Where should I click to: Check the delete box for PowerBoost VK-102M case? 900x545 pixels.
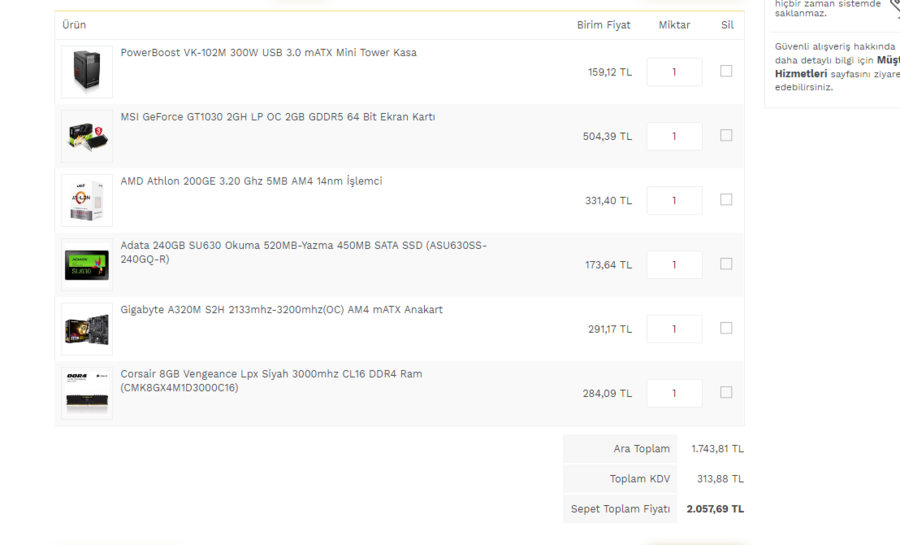726,71
